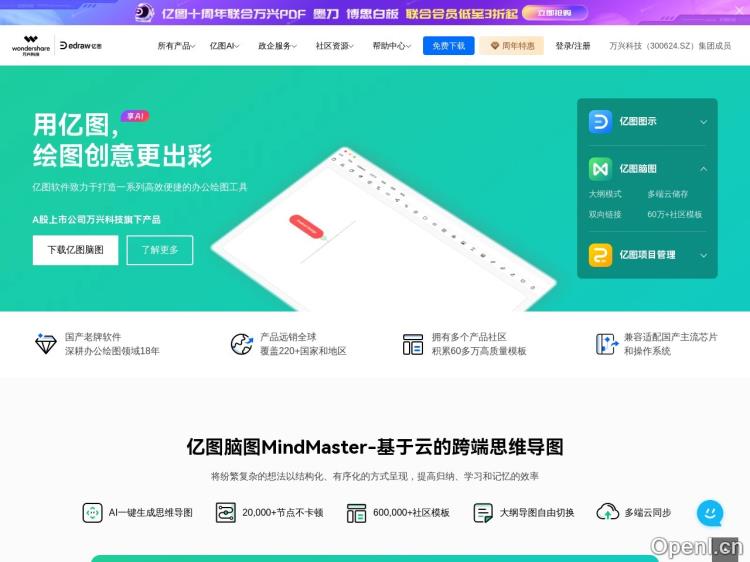Click the AI一键生成思维导图 icon
The height and width of the screenshot is (562, 750).
(x=92, y=513)
